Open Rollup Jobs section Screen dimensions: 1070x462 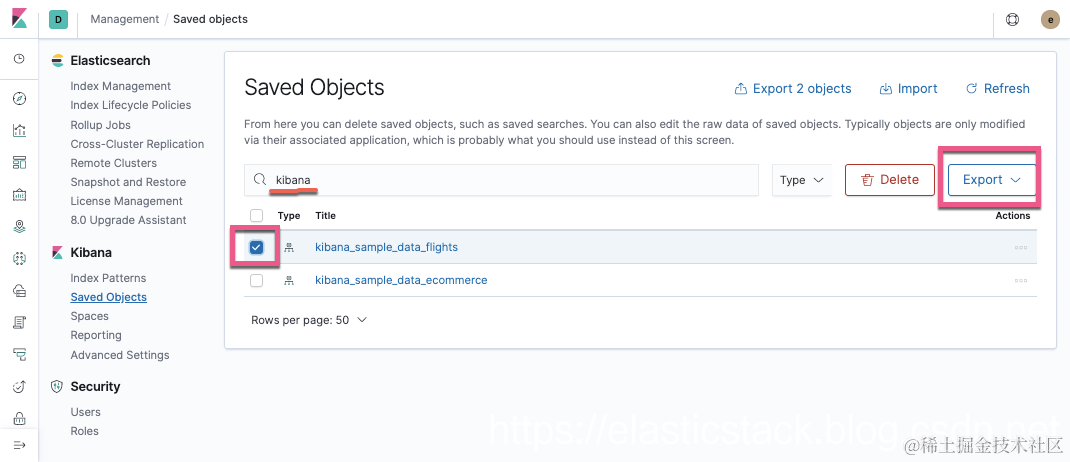(100, 125)
